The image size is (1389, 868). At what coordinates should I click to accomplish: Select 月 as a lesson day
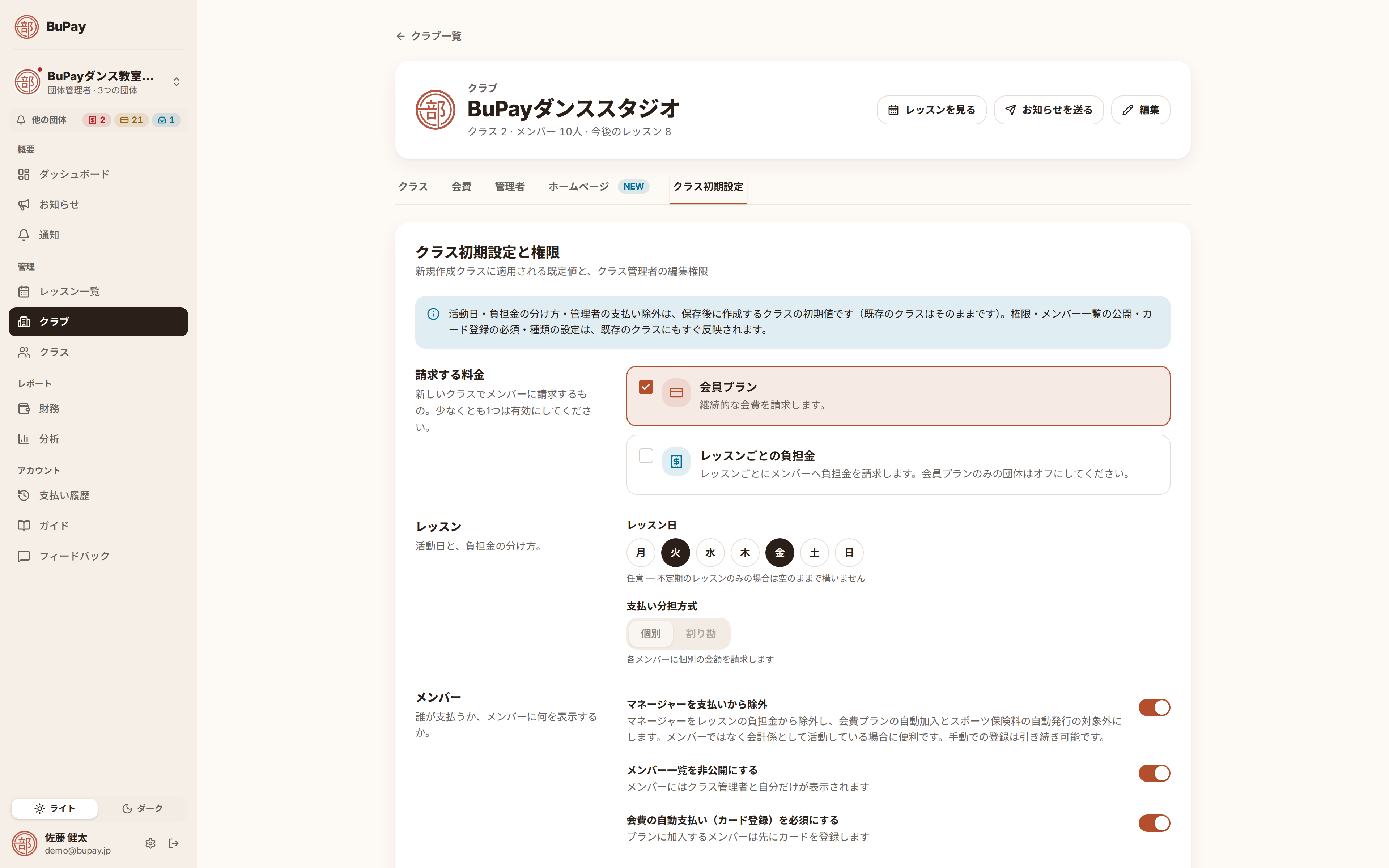click(641, 553)
